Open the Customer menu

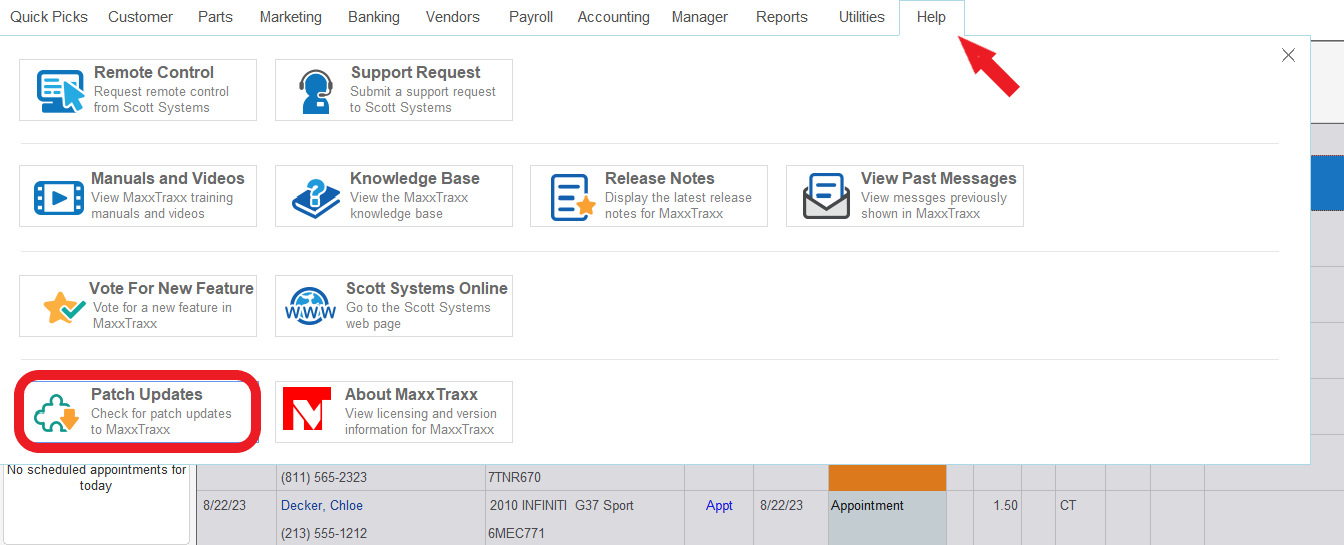point(140,17)
